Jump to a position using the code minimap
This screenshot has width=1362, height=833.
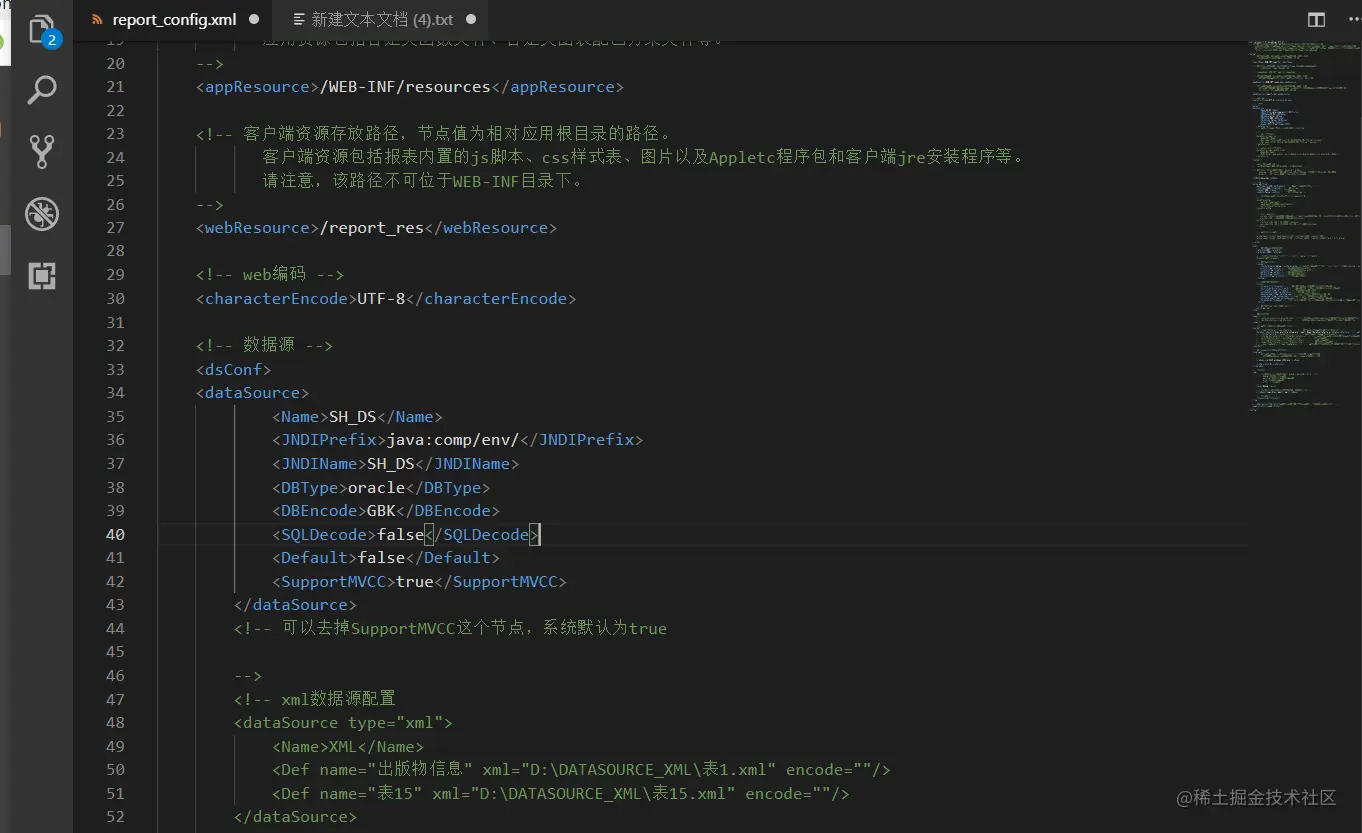click(1304, 225)
